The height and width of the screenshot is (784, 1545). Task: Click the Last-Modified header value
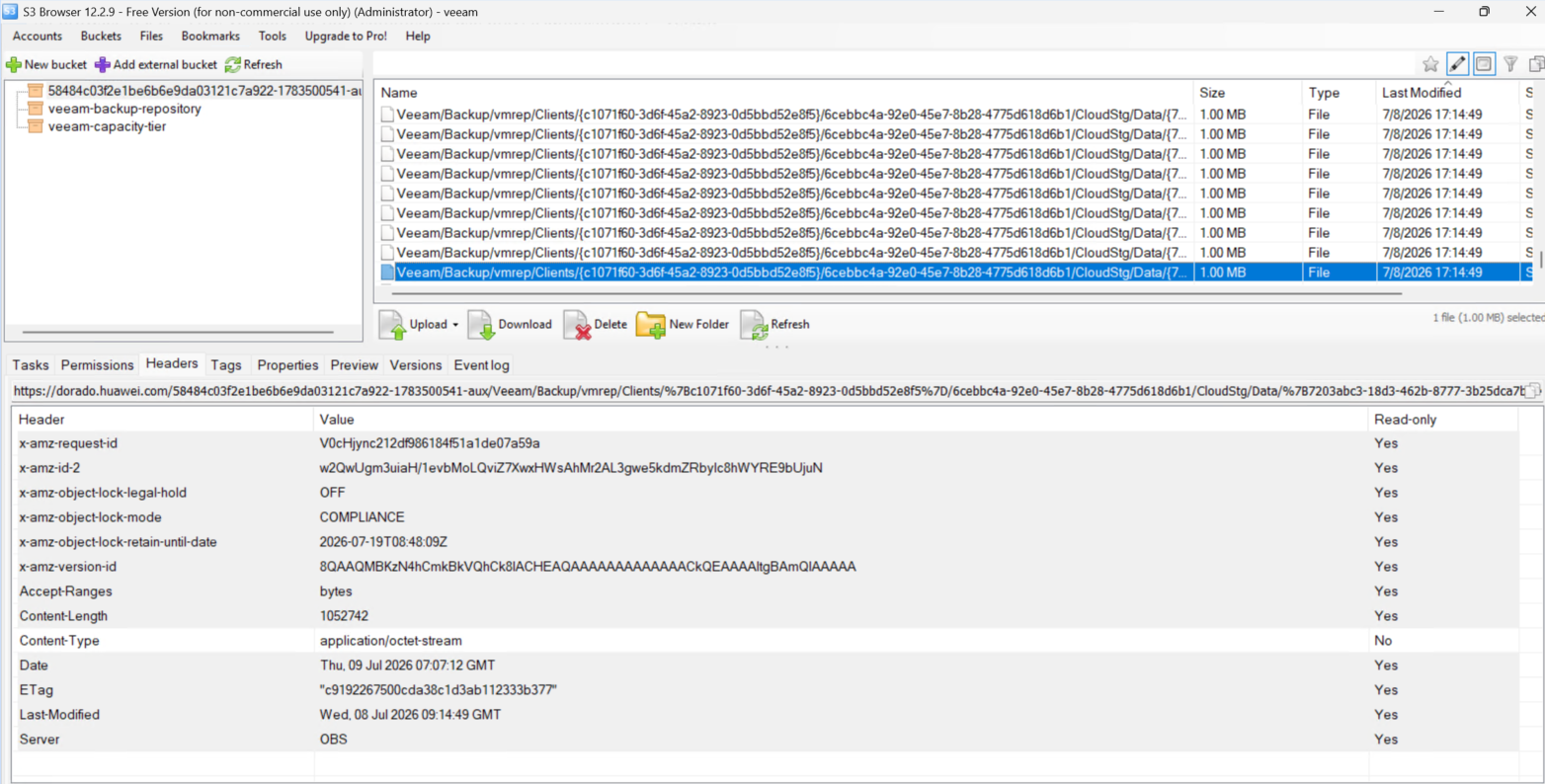click(410, 715)
